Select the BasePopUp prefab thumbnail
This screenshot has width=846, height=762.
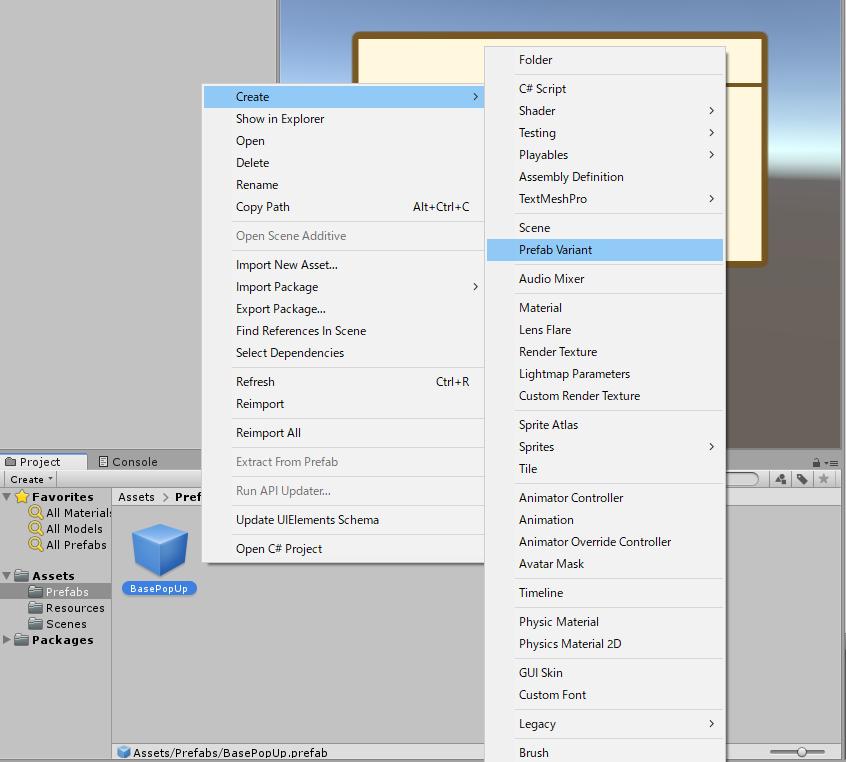click(x=159, y=549)
